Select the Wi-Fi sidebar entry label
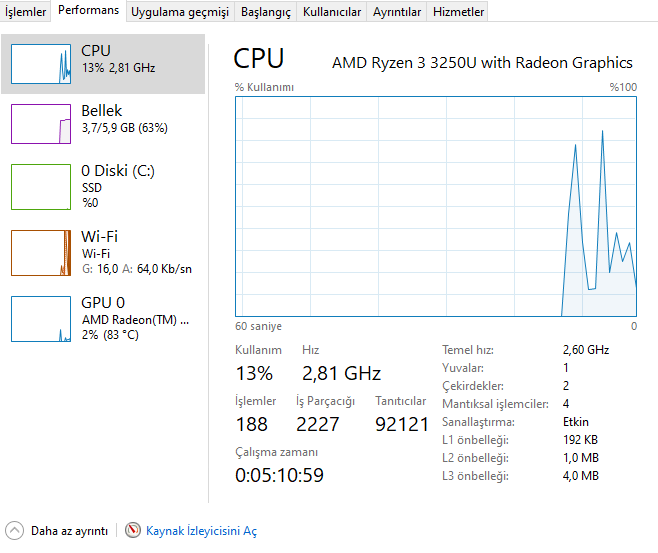 (x=99, y=237)
